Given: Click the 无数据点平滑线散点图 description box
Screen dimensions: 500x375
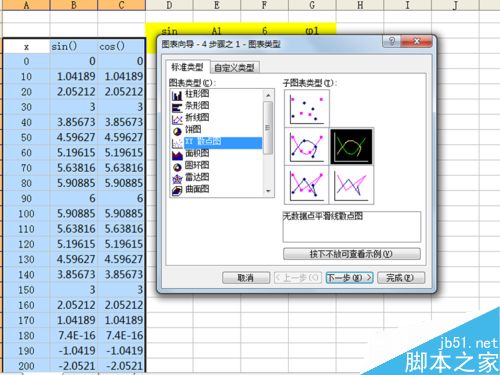Looking at the screenshot, I should (x=352, y=227).
